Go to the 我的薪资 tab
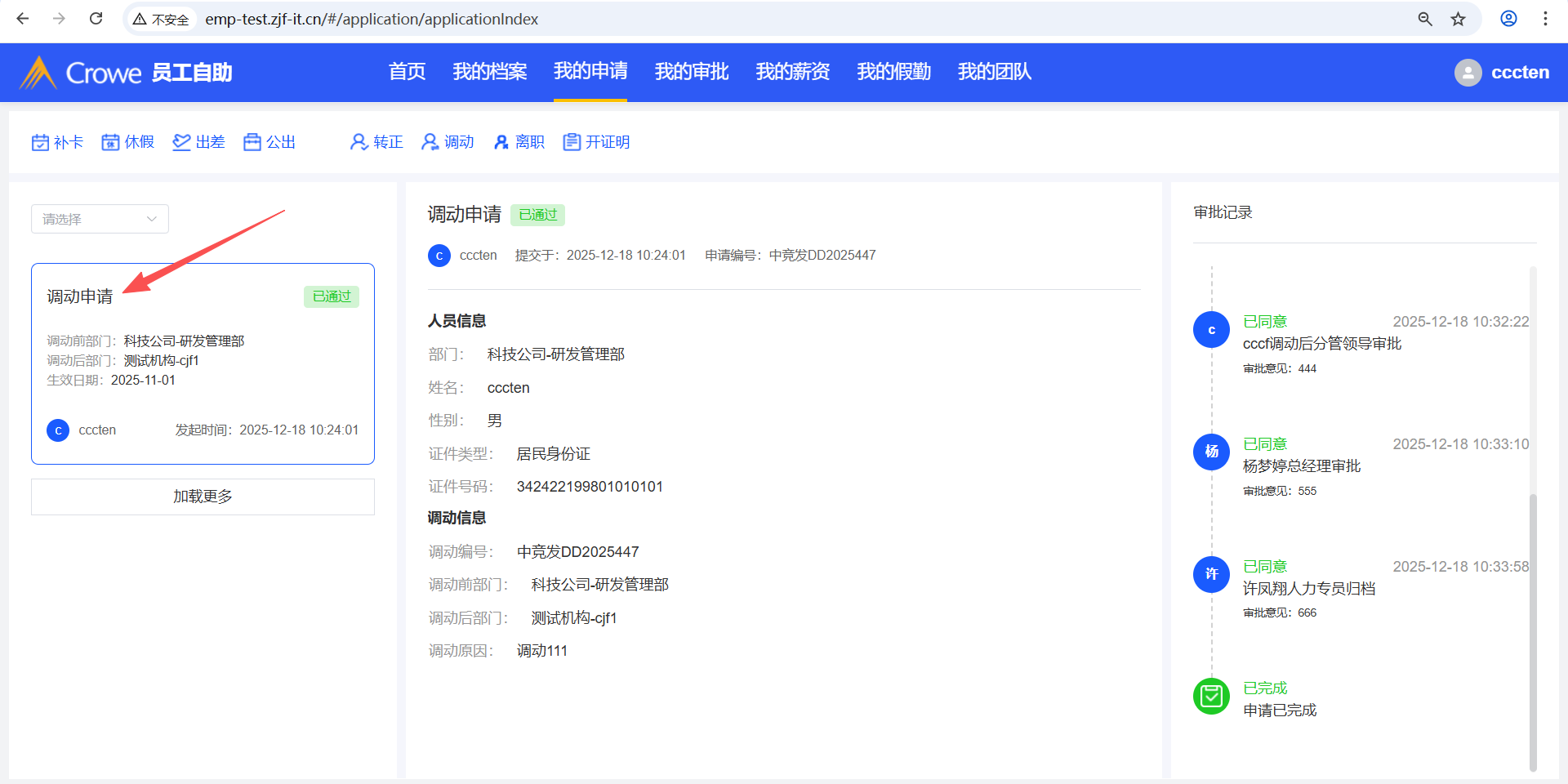 [x=792, y=72]
